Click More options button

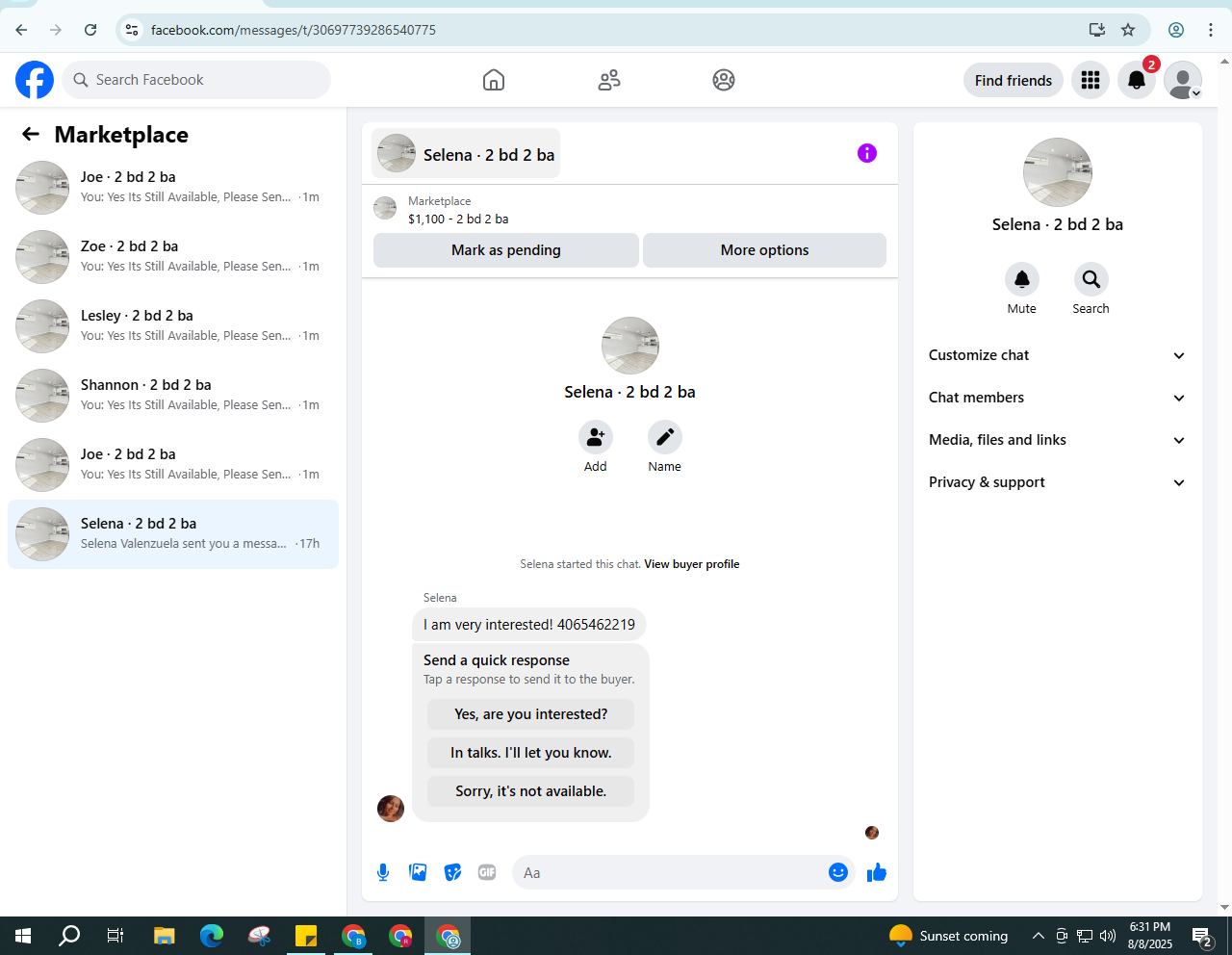[x=764, y=250]
